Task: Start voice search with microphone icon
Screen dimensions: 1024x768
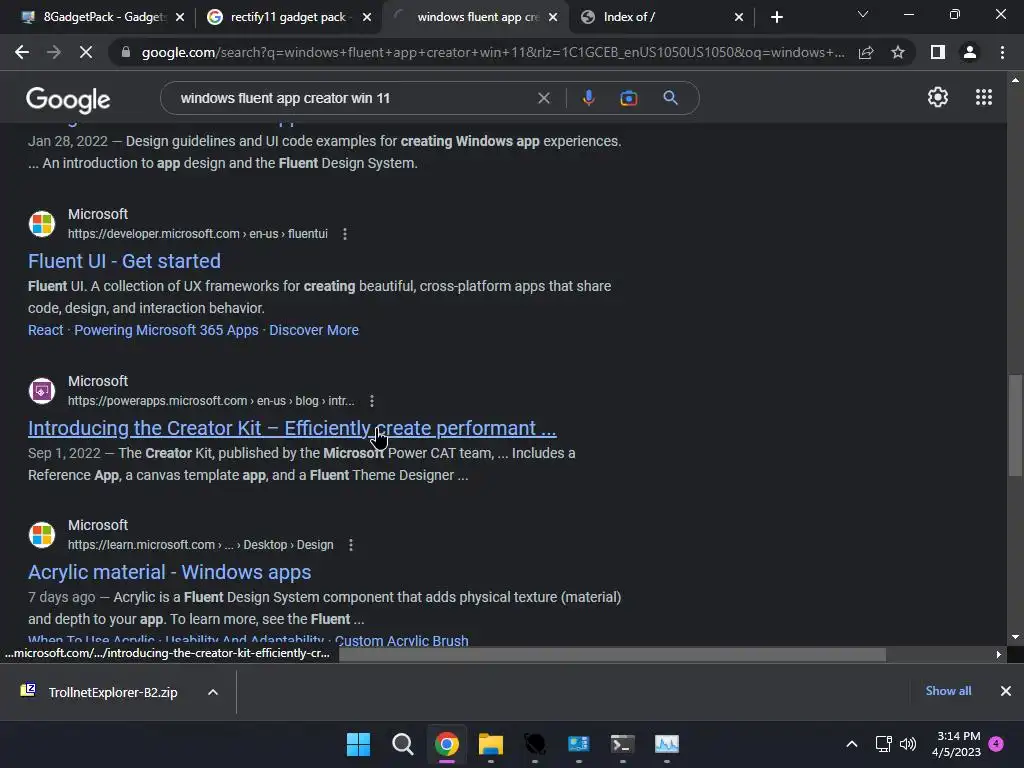Action: tap(588, 98)
